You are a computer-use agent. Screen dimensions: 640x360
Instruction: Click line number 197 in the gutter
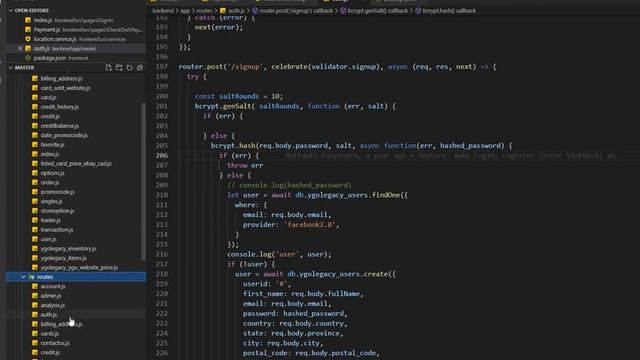(x=162, y=67)
